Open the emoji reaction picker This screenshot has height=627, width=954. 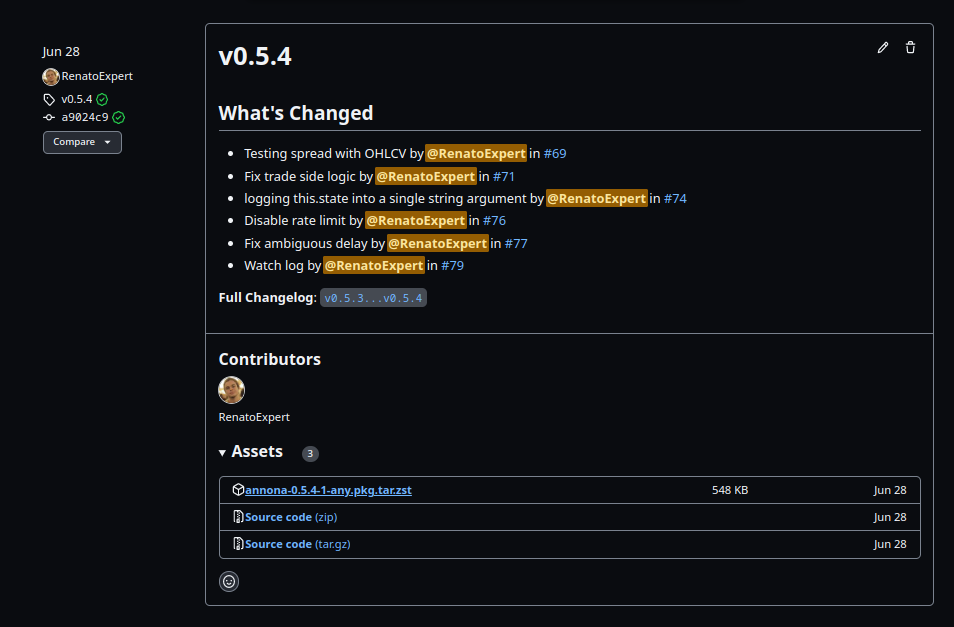point(229,581)
